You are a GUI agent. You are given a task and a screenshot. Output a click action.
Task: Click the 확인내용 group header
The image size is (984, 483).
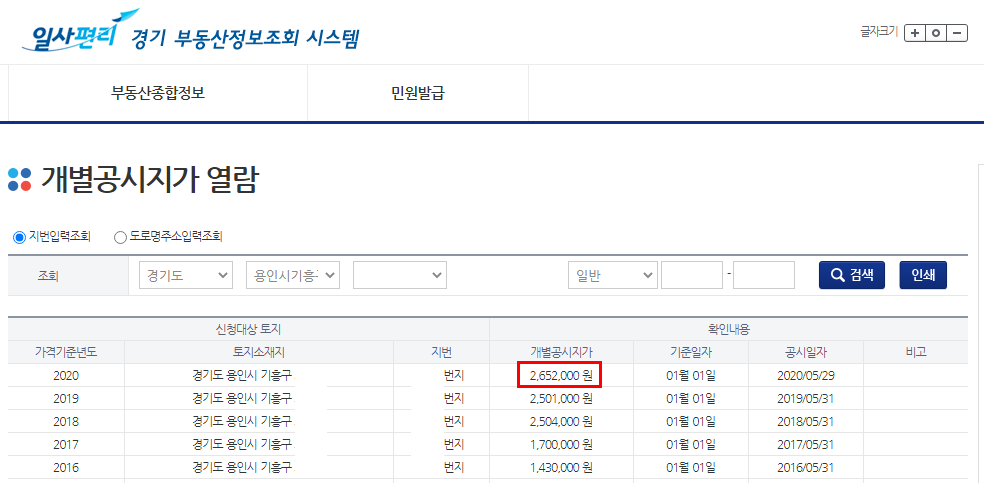pyautogui.click(x=729, y=329)
